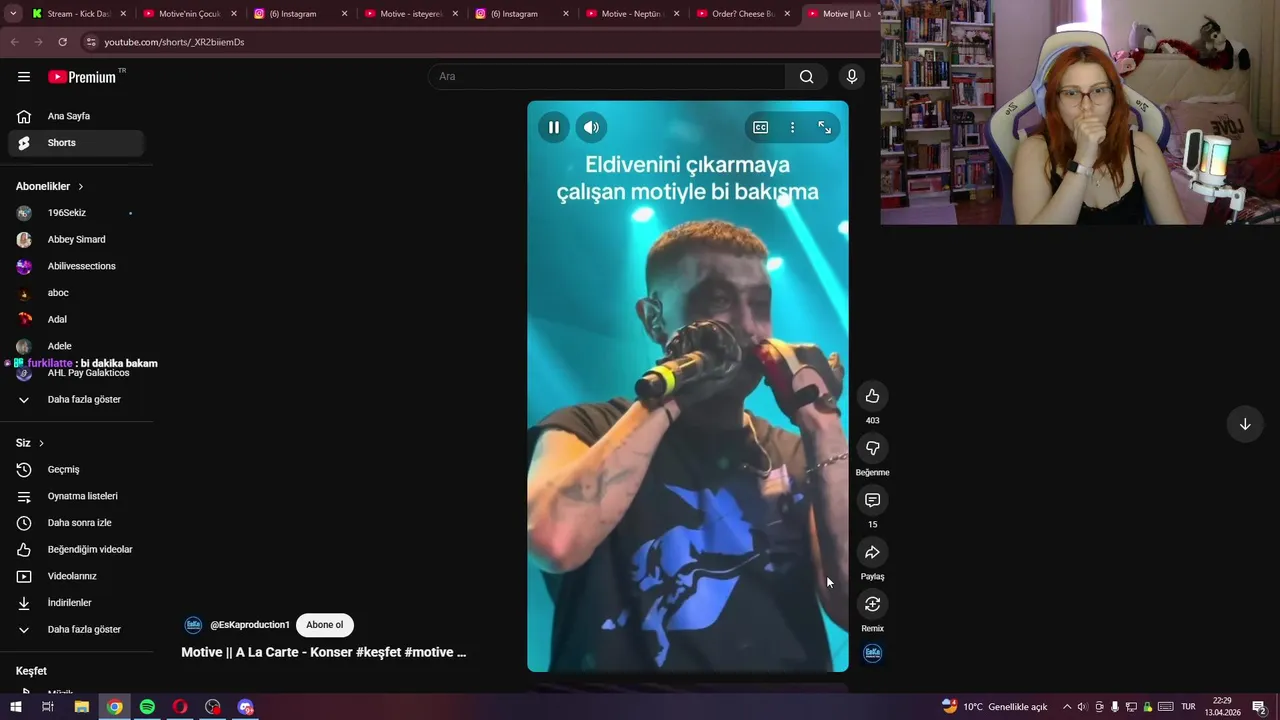This screenshot has height=720, width=1280.
Task: Select Shorts in the sidebar
Action: [x=76, y=143]
